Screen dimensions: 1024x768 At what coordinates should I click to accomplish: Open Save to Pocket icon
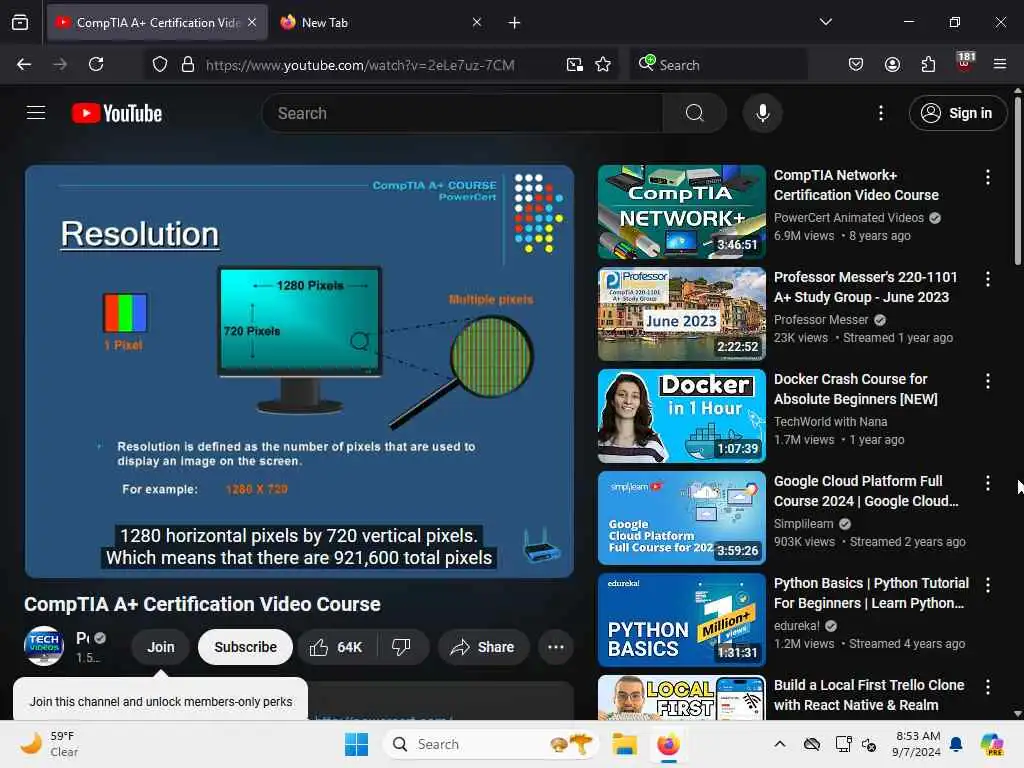coord(856,64)
